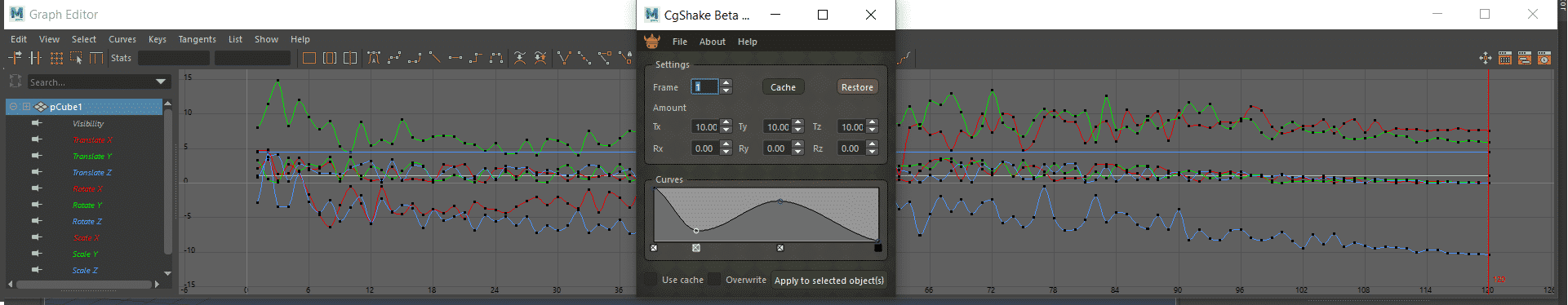Open the Dope Sheet icon at right
Image resolution: width=1568 pixels, height=305 pixels.
tap(1505, 58)
